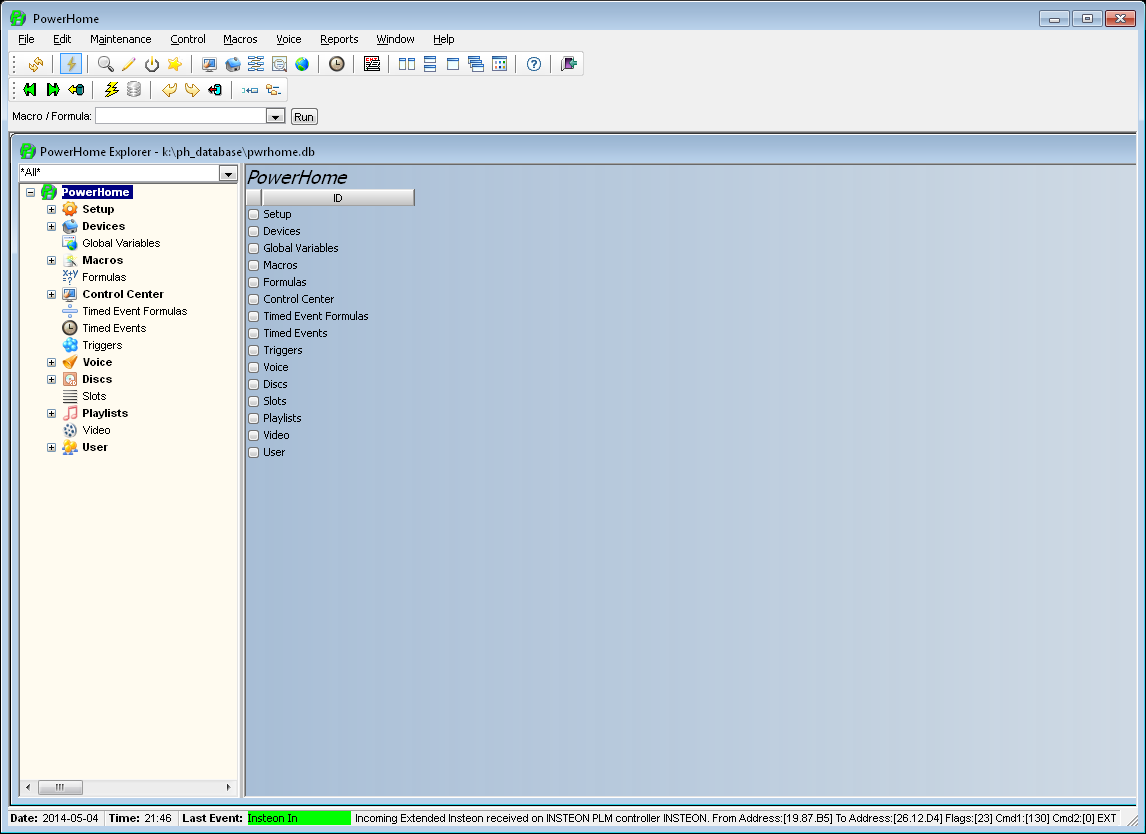Image resolution: width=1146 pixels, height=834 pixels.
Task: Click the Macro / Formula input field
Action: coord(181,116)
